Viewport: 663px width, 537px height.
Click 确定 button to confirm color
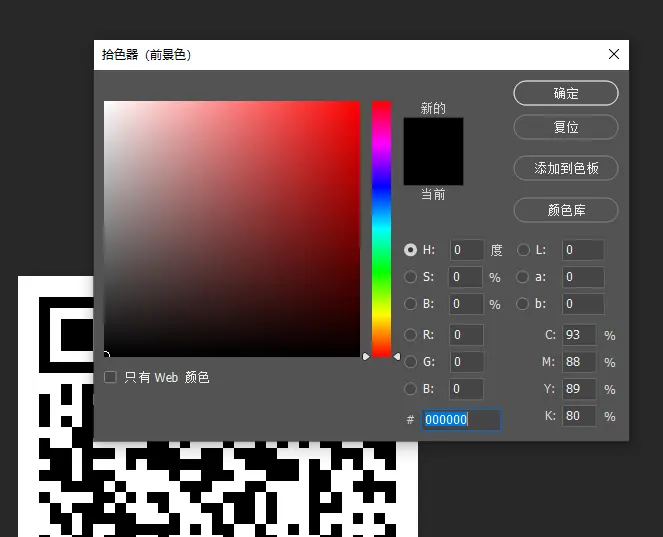565,93
